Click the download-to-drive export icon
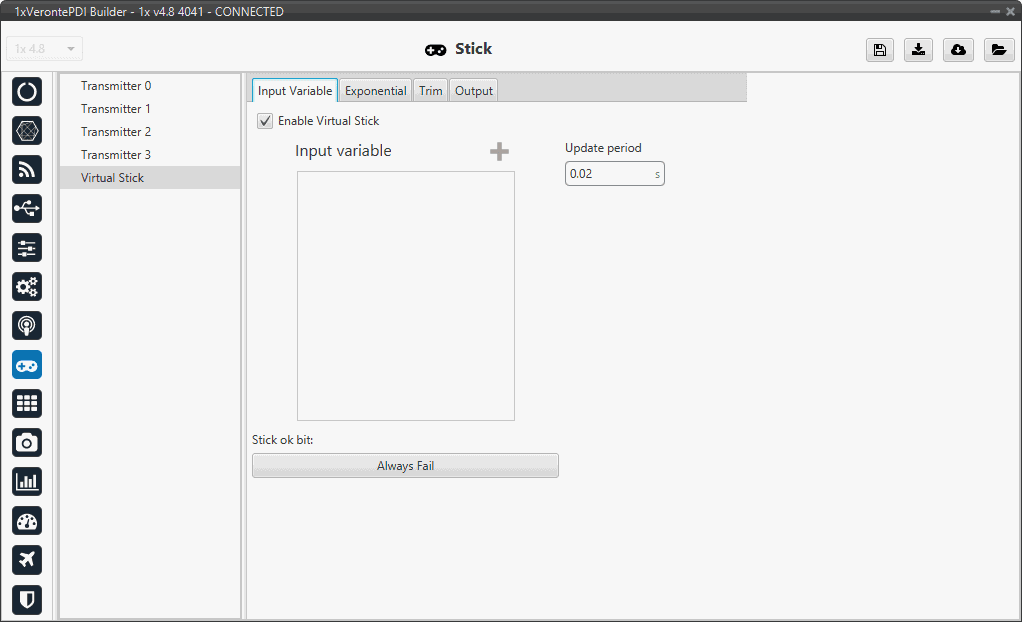 (x=918, y=50)
